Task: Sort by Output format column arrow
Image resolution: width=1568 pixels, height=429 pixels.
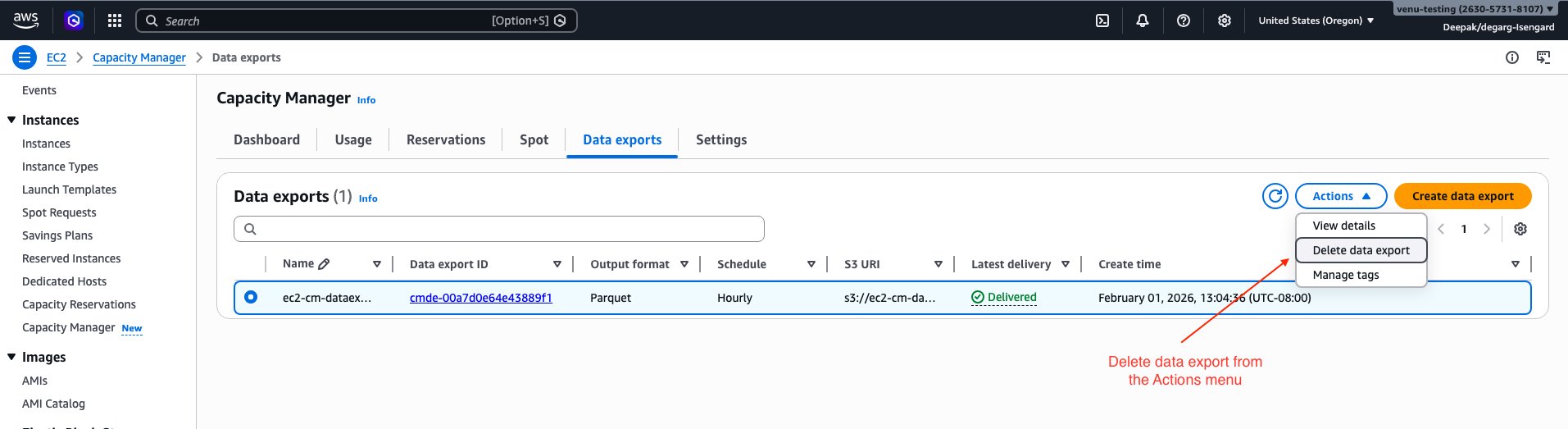Action: click(x=684, y=264)
